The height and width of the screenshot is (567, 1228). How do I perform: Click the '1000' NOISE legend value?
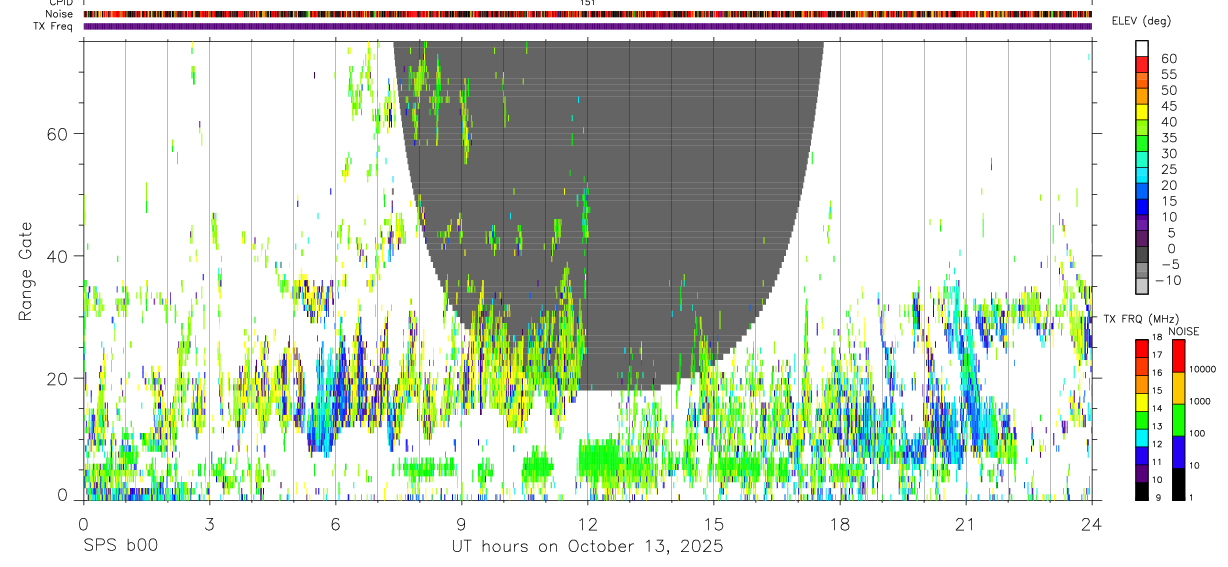(x=1199, y=402)
